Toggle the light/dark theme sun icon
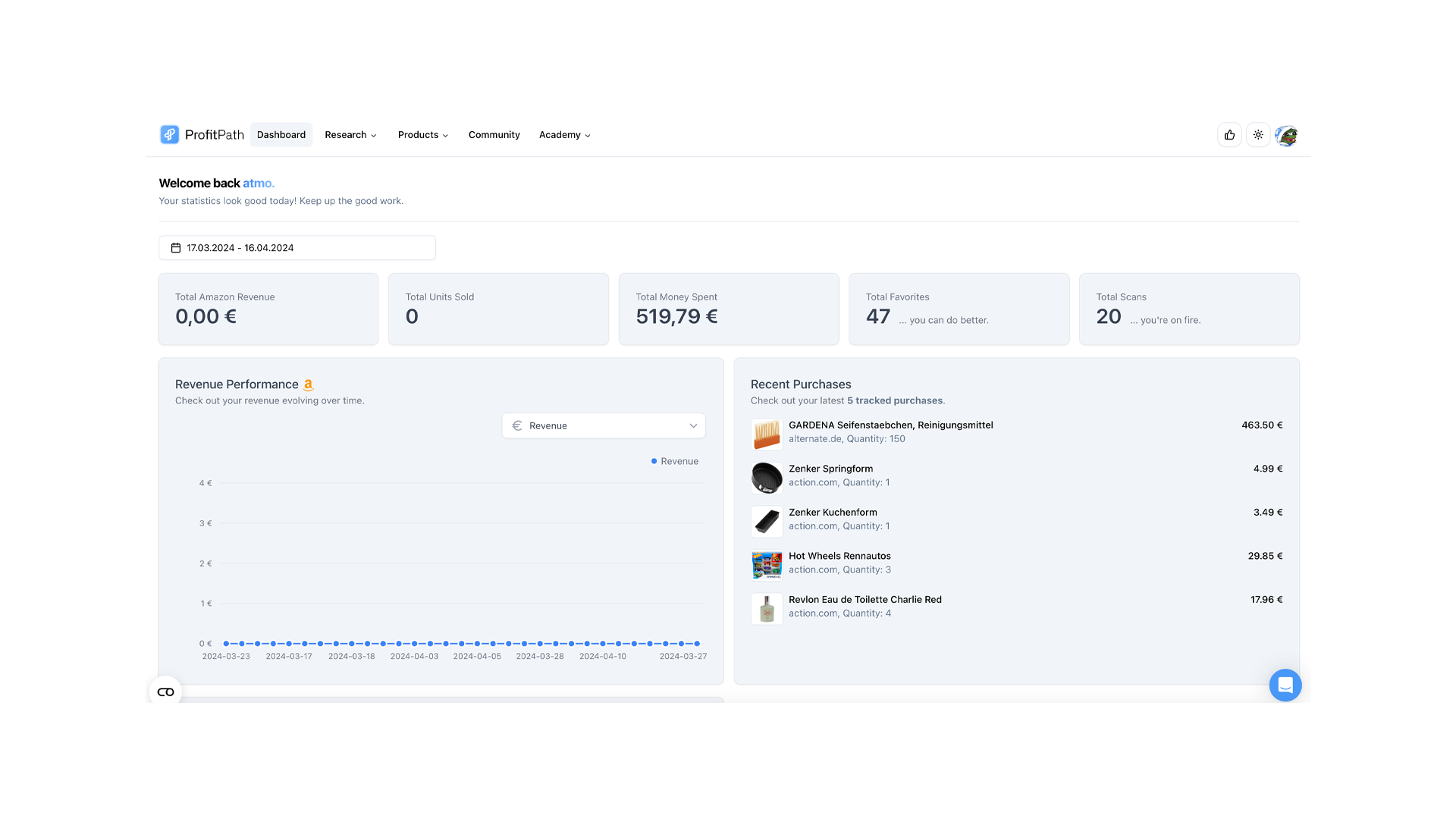The height and width of the screenshot is (819, 1456). pos(1258,135)
